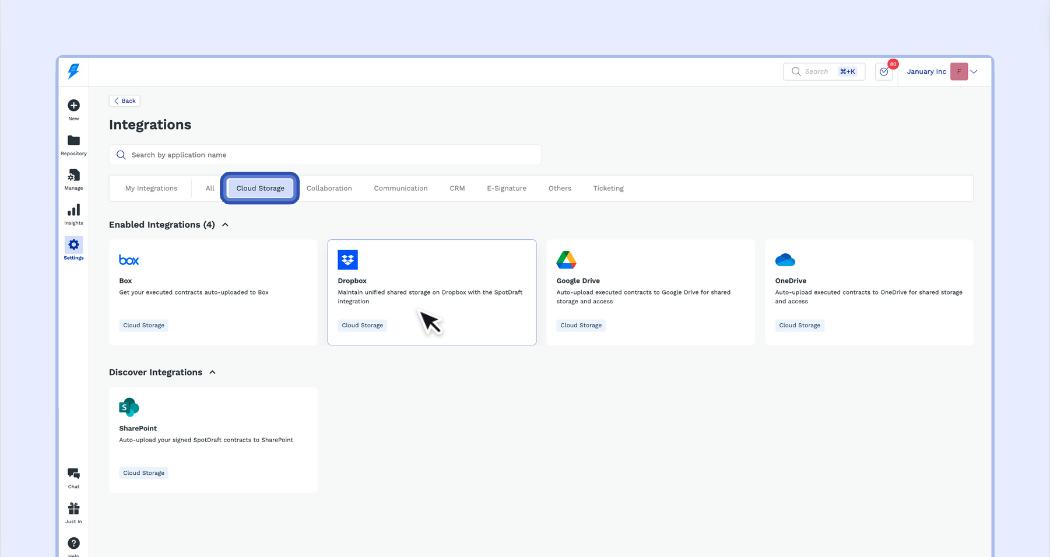Open the SharePoint integration card

(x=213, y=440)
